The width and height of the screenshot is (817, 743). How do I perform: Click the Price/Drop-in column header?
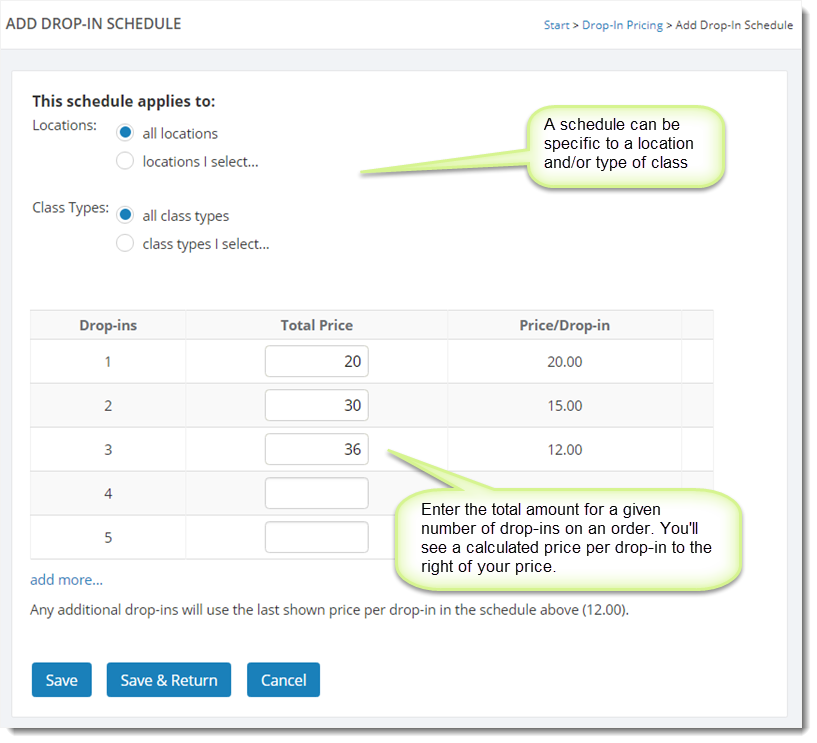[x=564, y=325]
